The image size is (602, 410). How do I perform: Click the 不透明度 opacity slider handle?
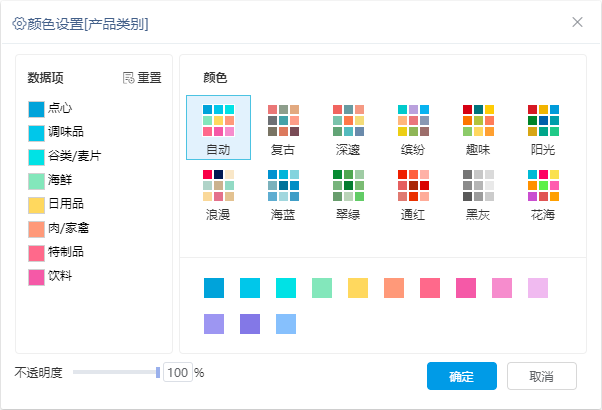pos(158,372)
